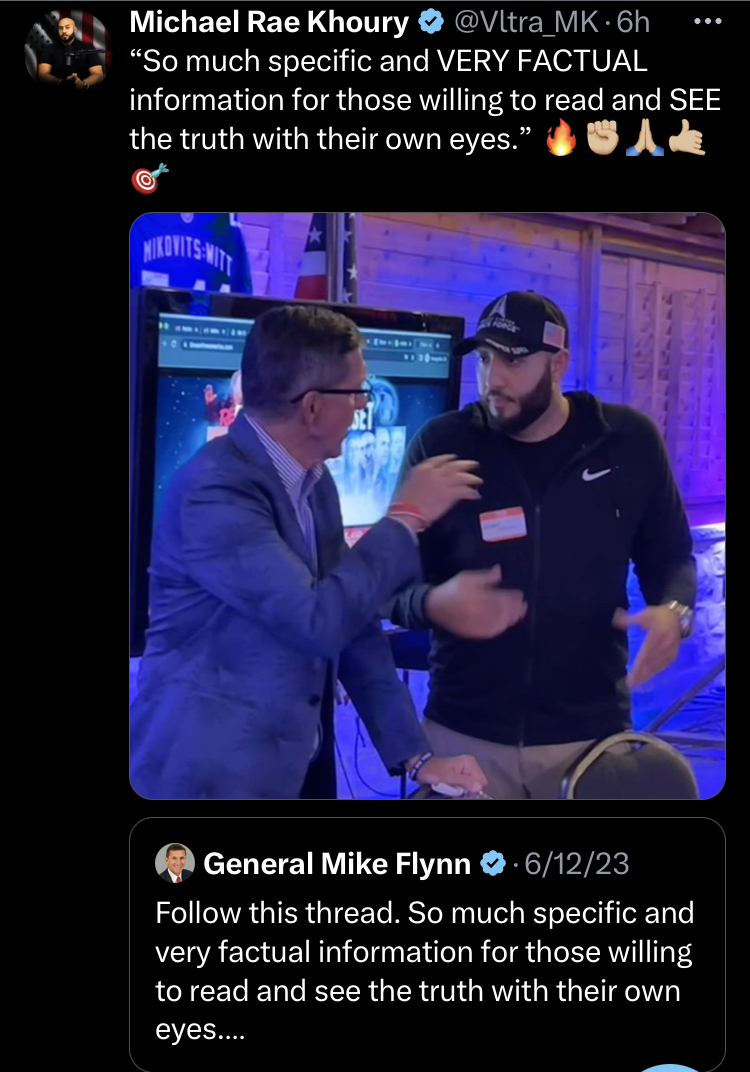Open the General Mike Flynn name link
The width and height of the screenshot is (750, 1072).
pyautogui.click(x=337, y=863)
